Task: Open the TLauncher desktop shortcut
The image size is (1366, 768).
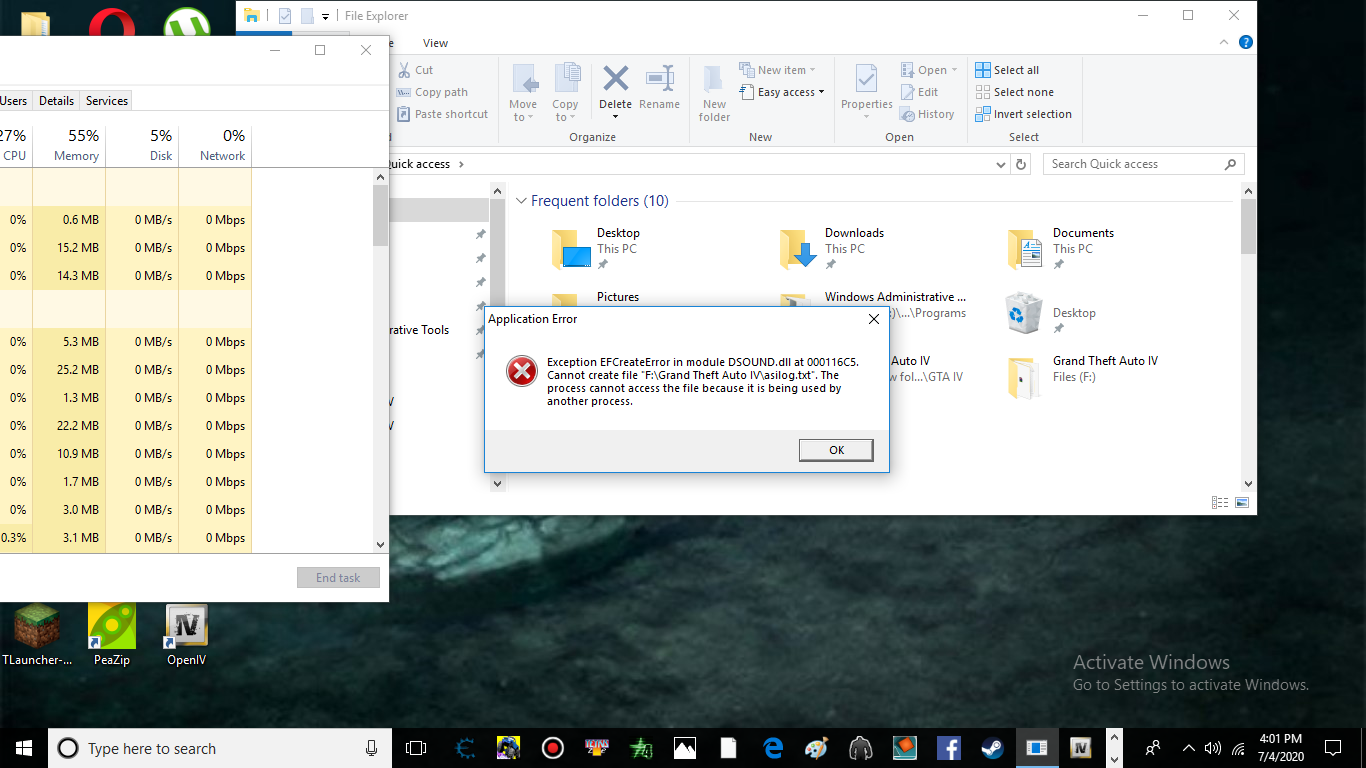Action: [37, 635]
